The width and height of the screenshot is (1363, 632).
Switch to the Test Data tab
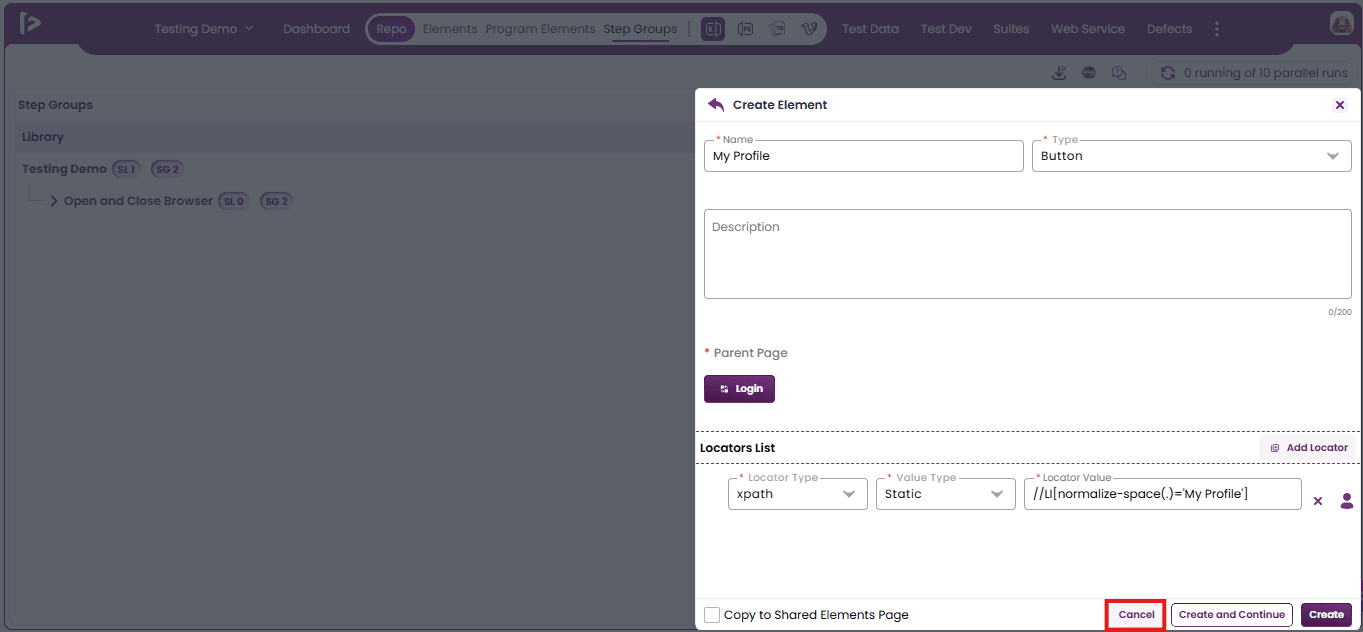[870, 29]
